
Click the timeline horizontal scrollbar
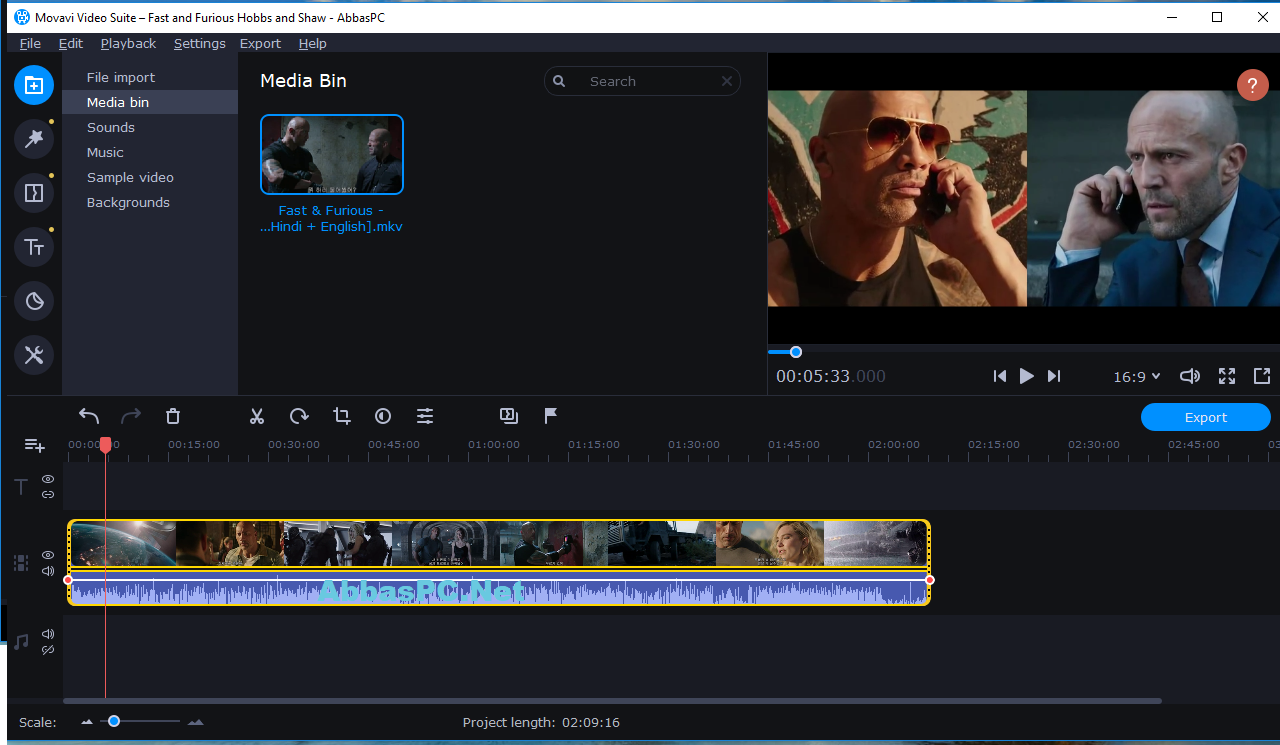point(612,701)
